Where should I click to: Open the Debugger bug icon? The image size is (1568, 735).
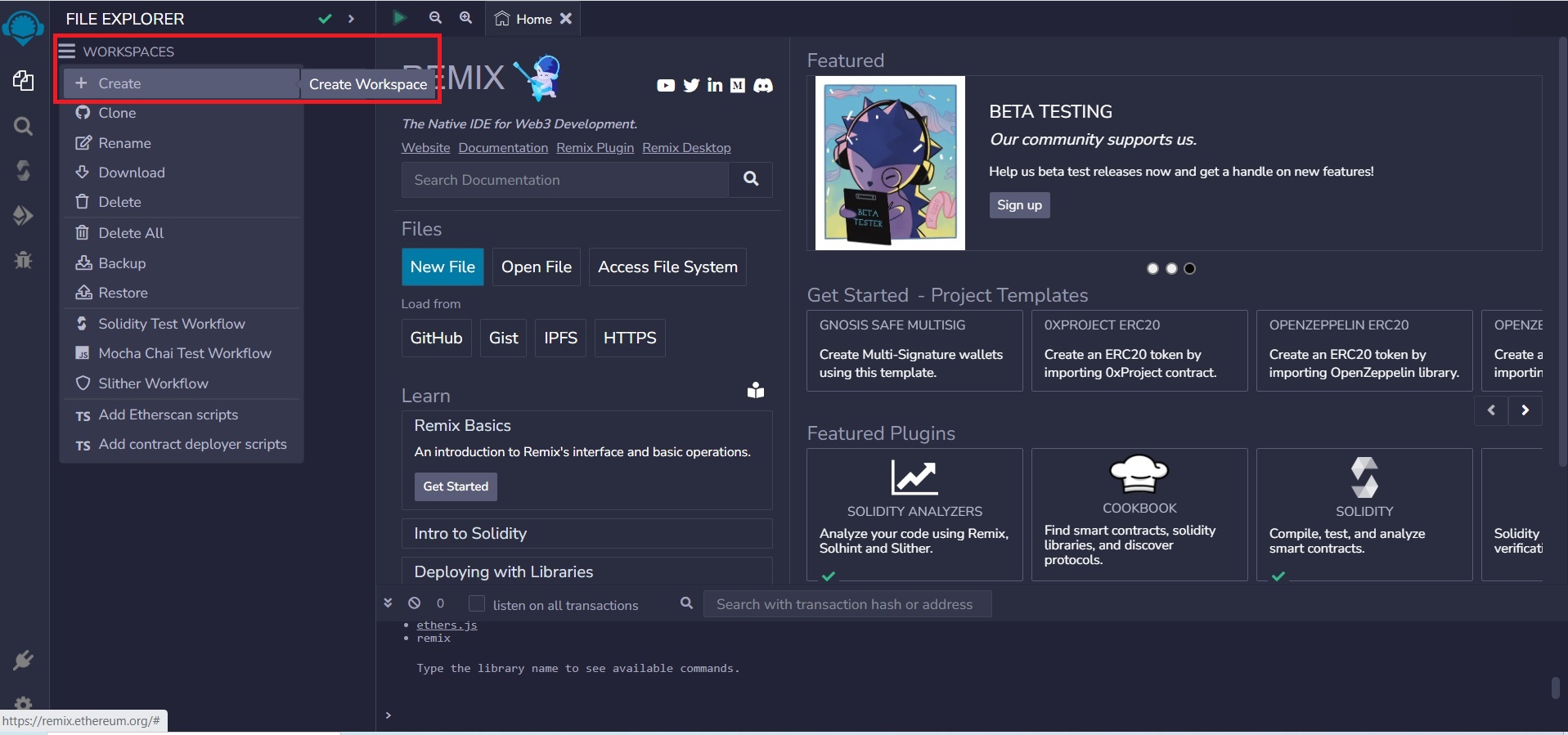23,260
